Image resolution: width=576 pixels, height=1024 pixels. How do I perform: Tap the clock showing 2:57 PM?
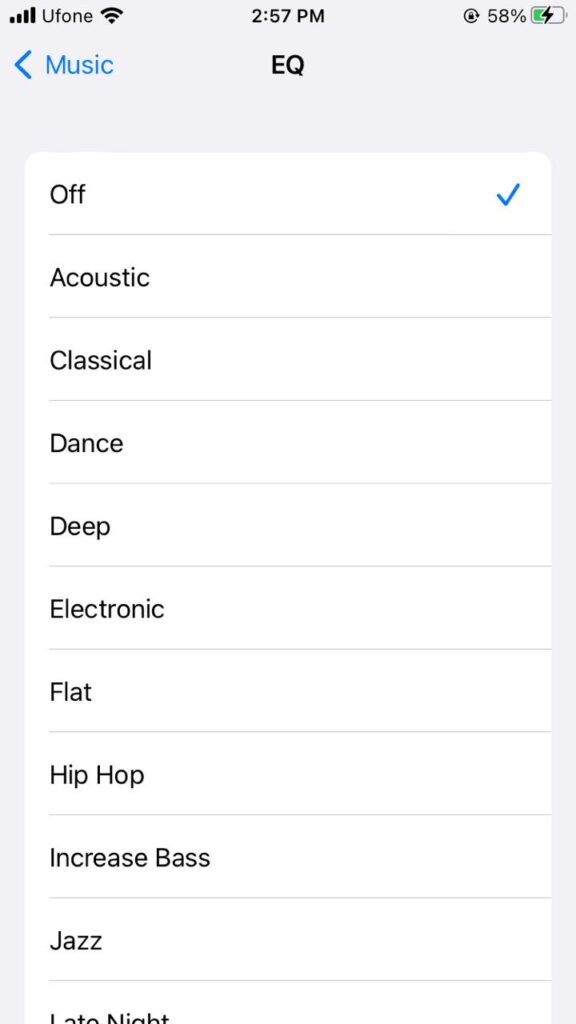coord(288,15)
